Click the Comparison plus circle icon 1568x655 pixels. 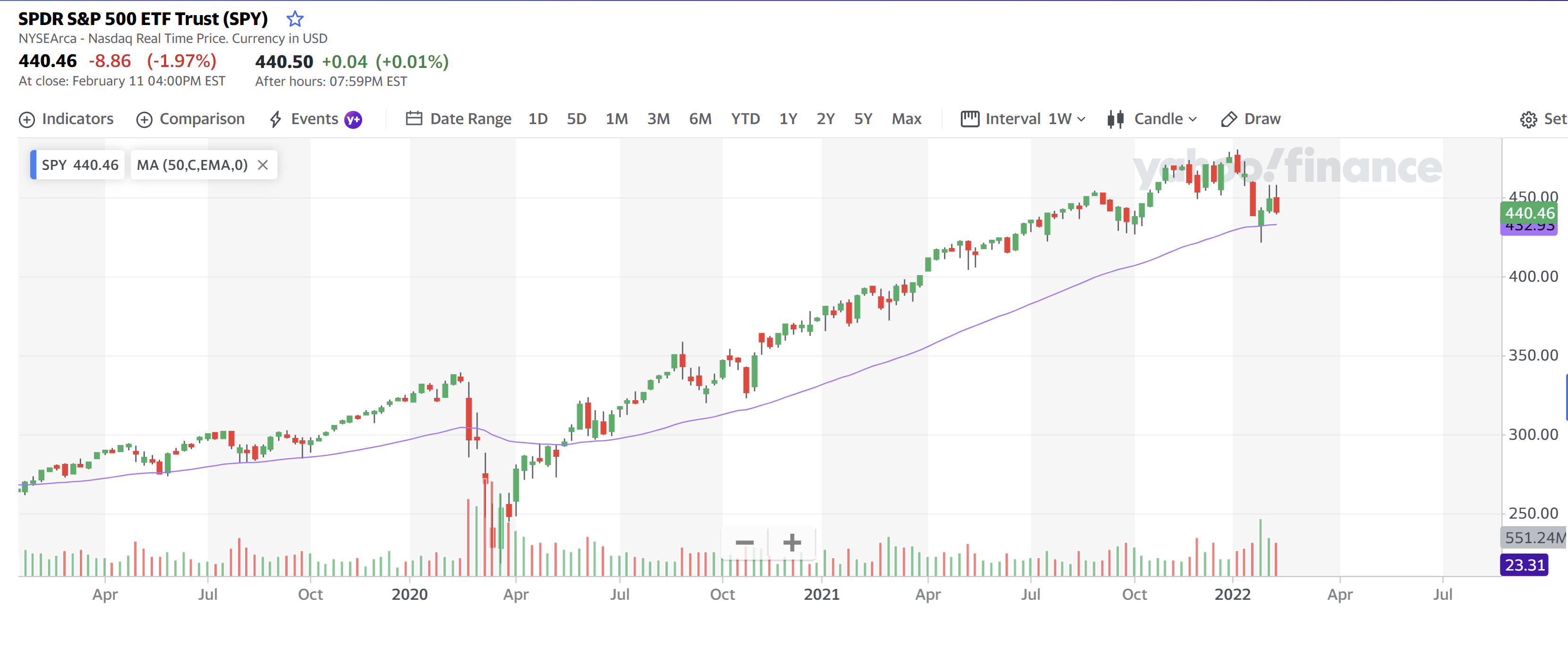(x=144, y=120)
